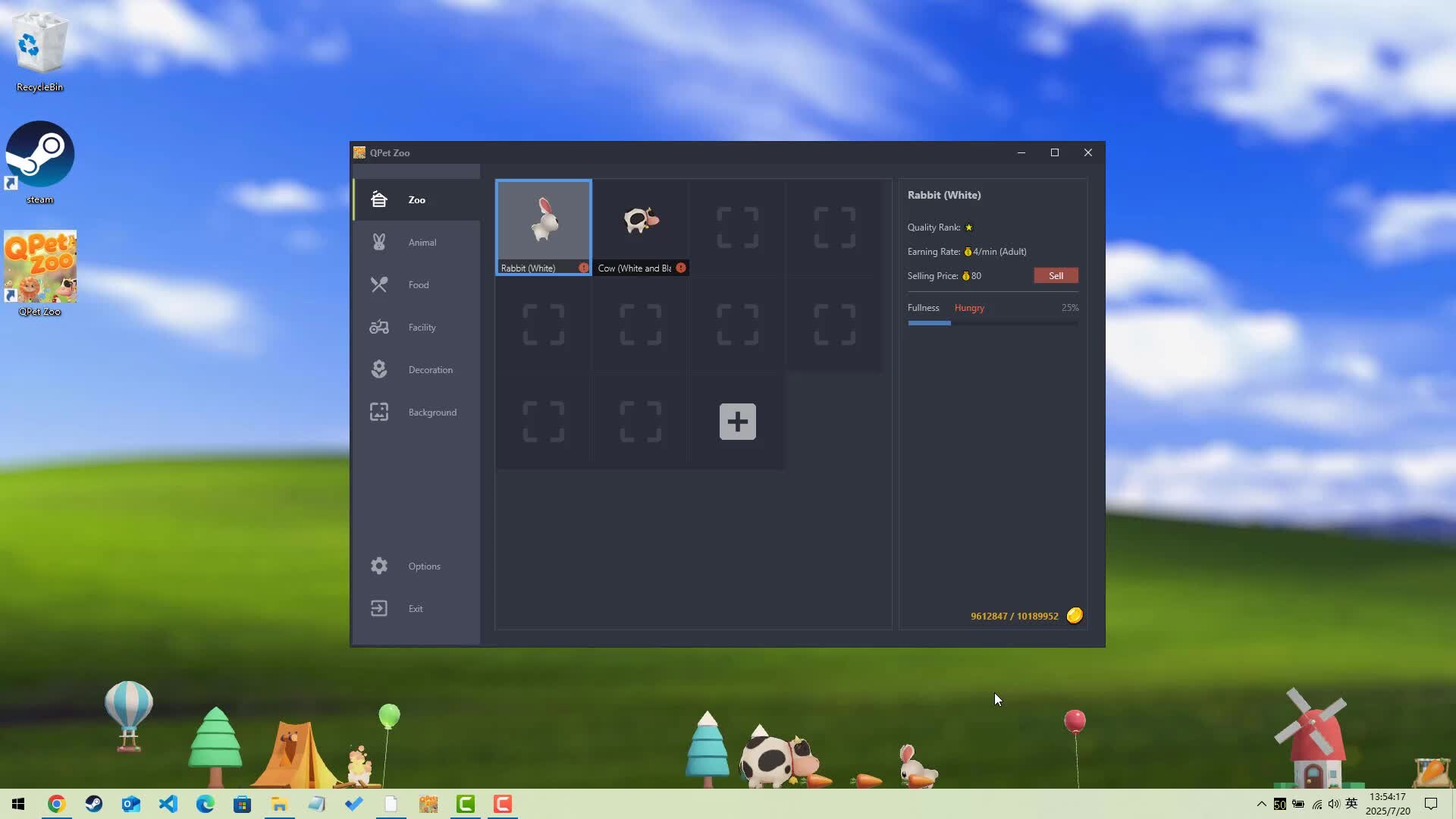Open Steam from the taskbar
1456x819 pixels.
94,804
